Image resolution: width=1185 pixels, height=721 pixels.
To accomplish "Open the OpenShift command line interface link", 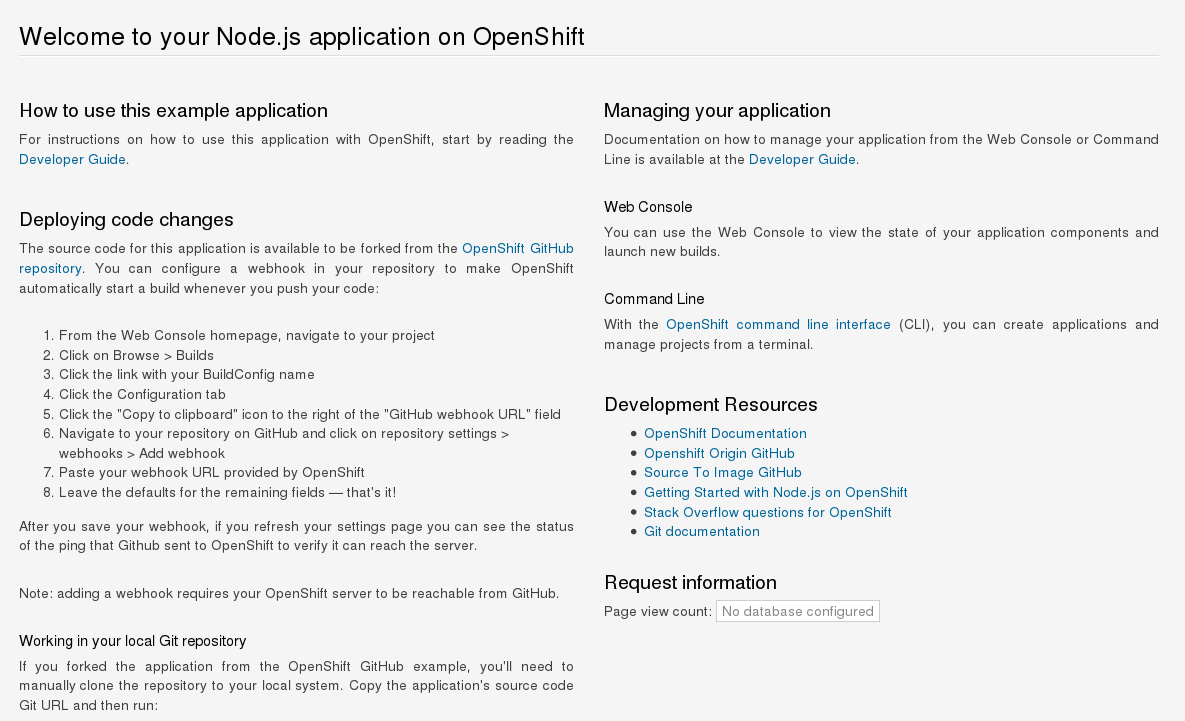I will pyautogui.click(x=778, y=324).
